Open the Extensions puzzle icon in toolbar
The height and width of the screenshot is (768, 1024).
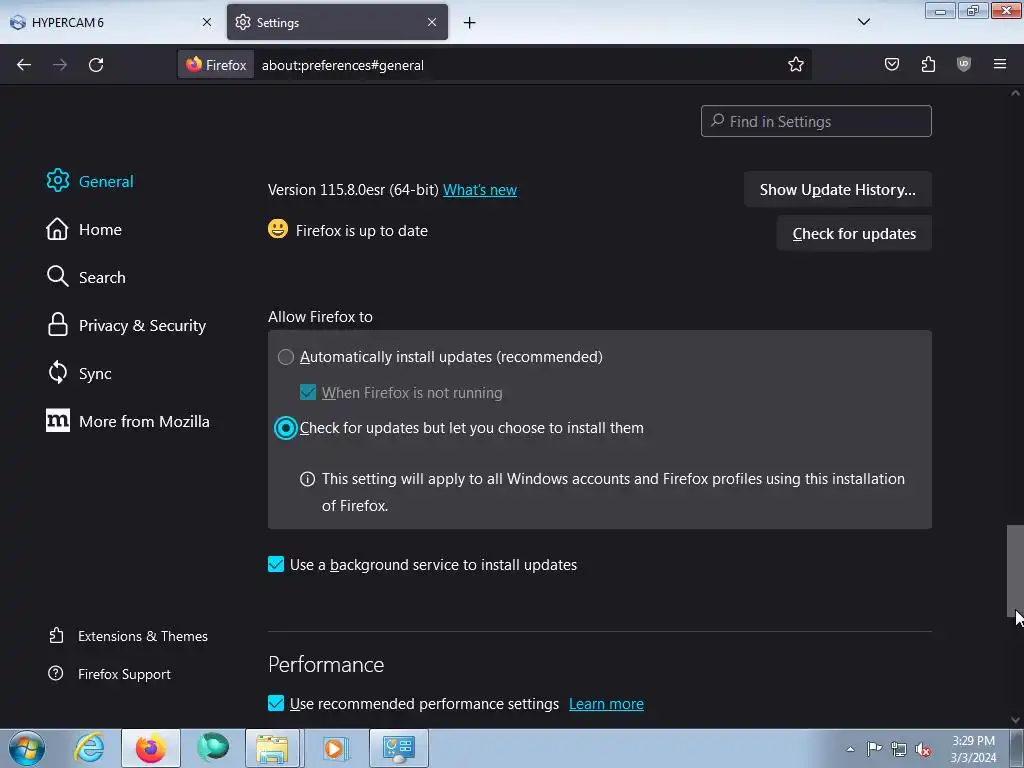pyautogui.click(x=928, y=65)
